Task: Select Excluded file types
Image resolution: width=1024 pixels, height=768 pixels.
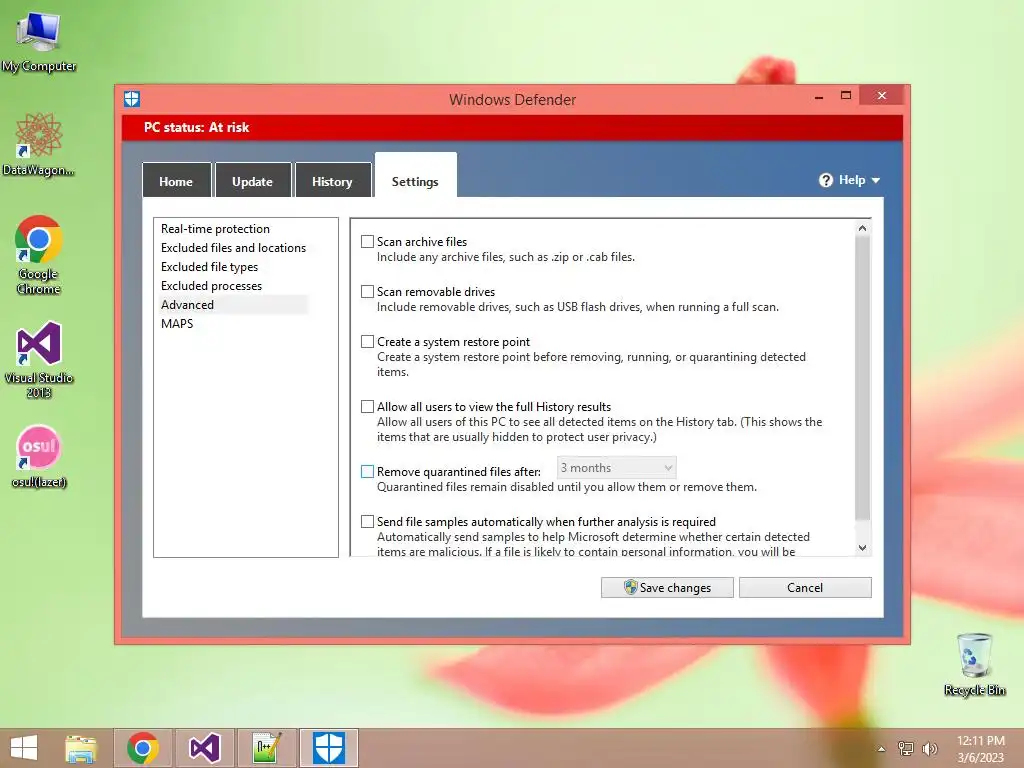Action: (210, 266)
